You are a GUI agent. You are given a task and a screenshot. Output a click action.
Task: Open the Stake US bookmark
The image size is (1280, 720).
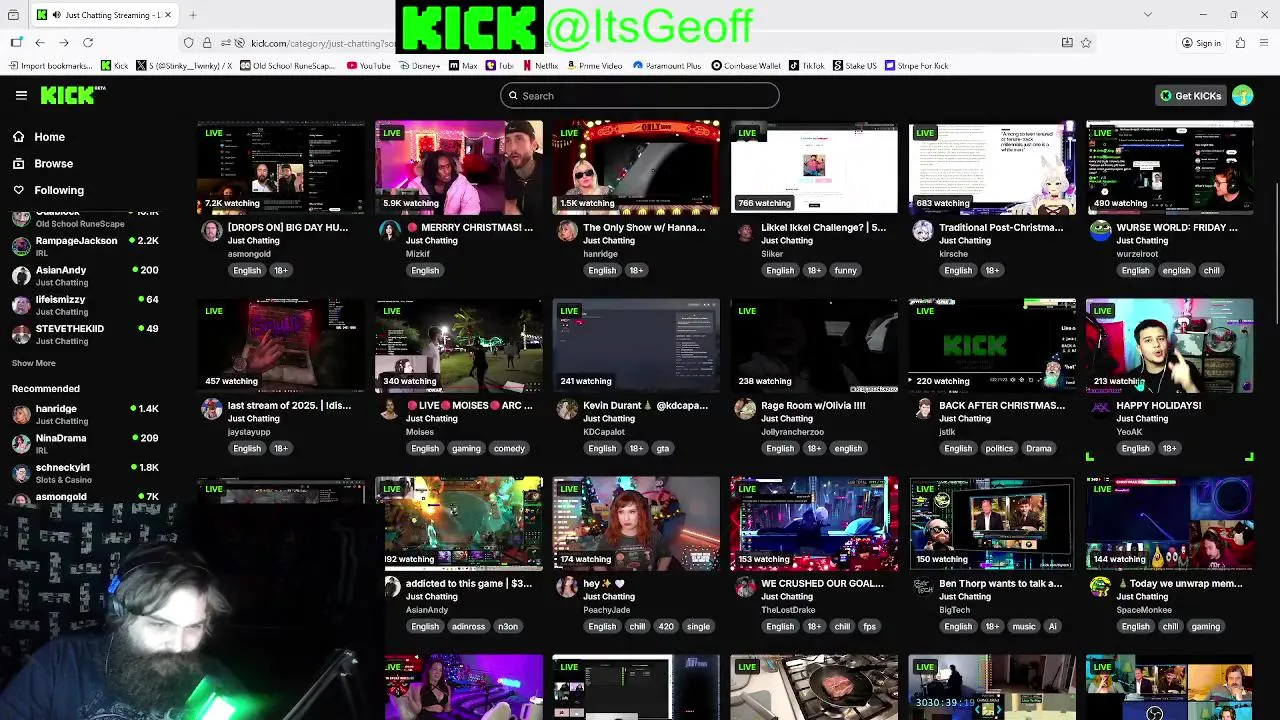coord(855,66)
